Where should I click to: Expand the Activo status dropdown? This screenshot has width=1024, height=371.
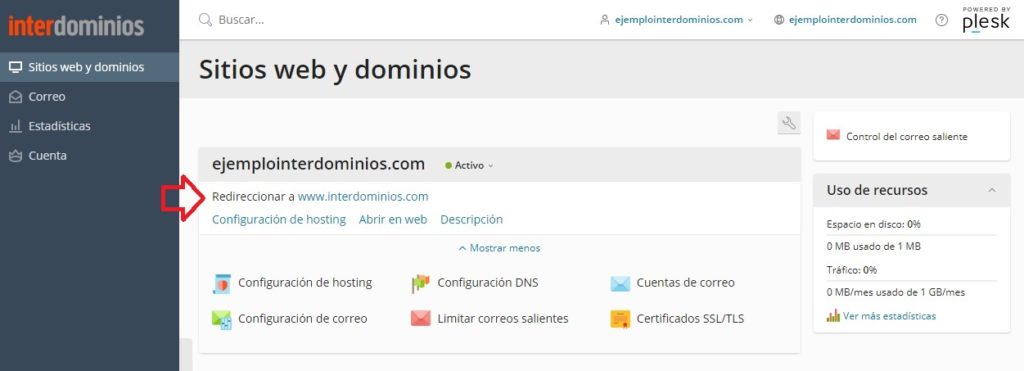tap(469, 166)
